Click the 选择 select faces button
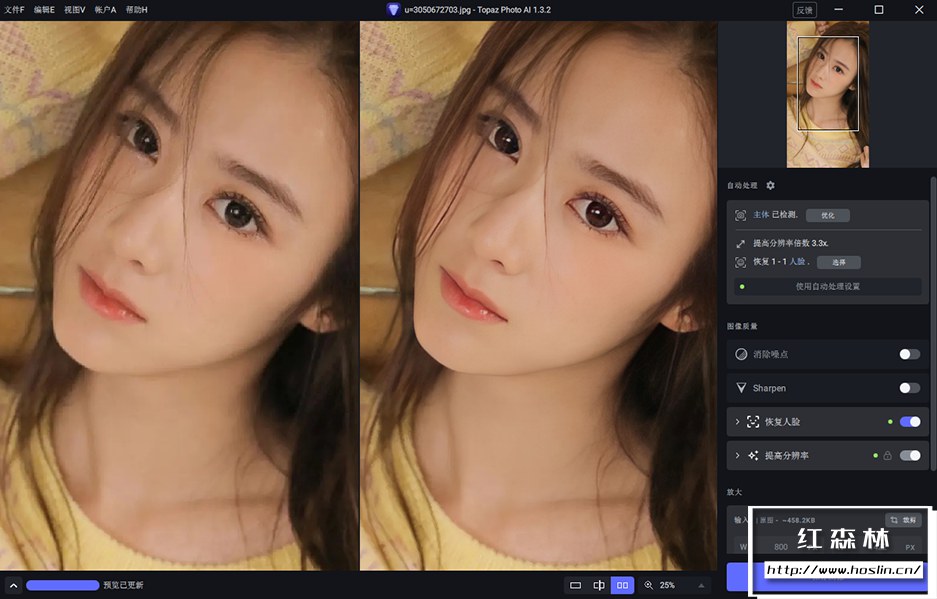 click(838, 262)
